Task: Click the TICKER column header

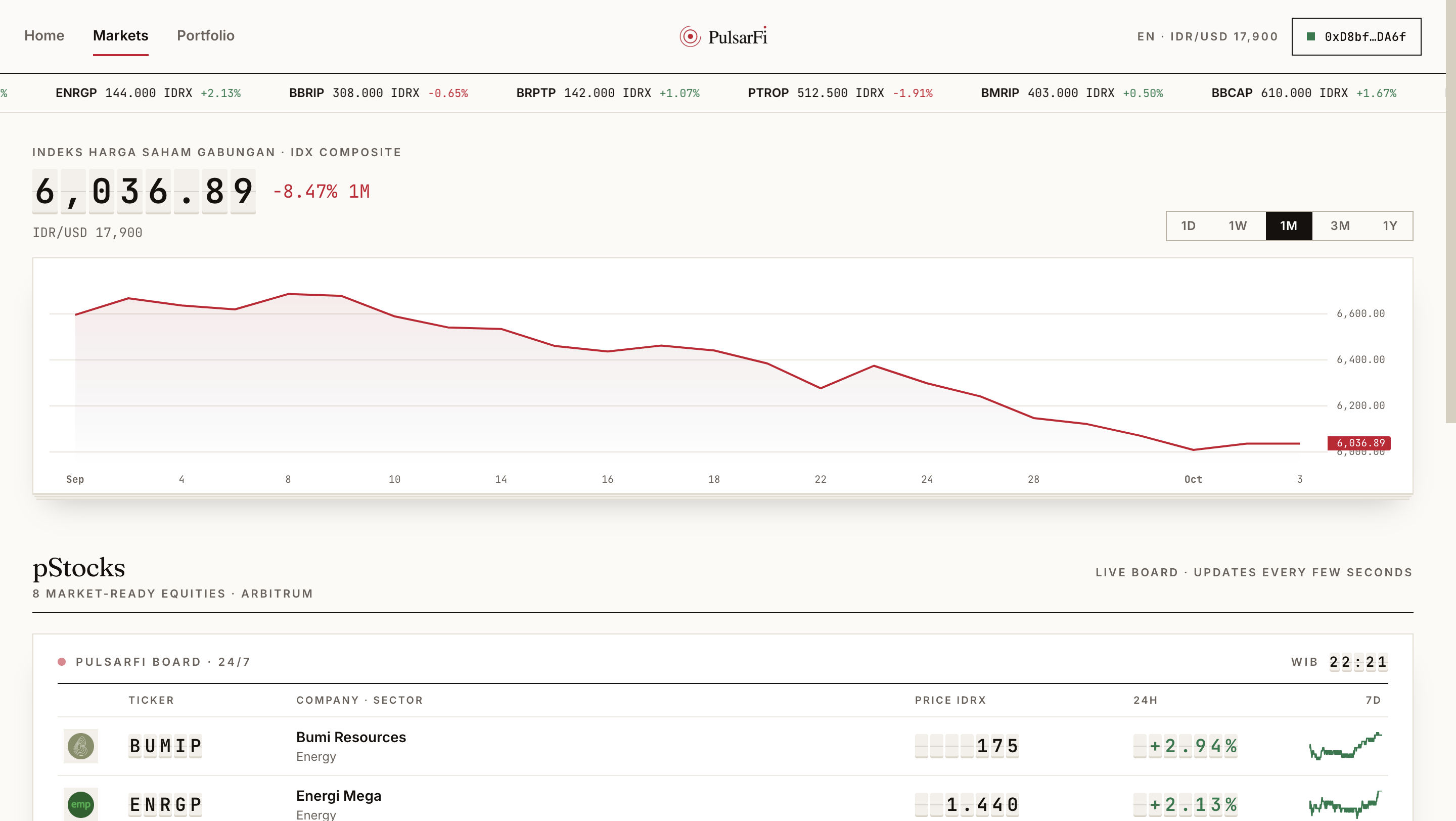Action: point(152,700)
